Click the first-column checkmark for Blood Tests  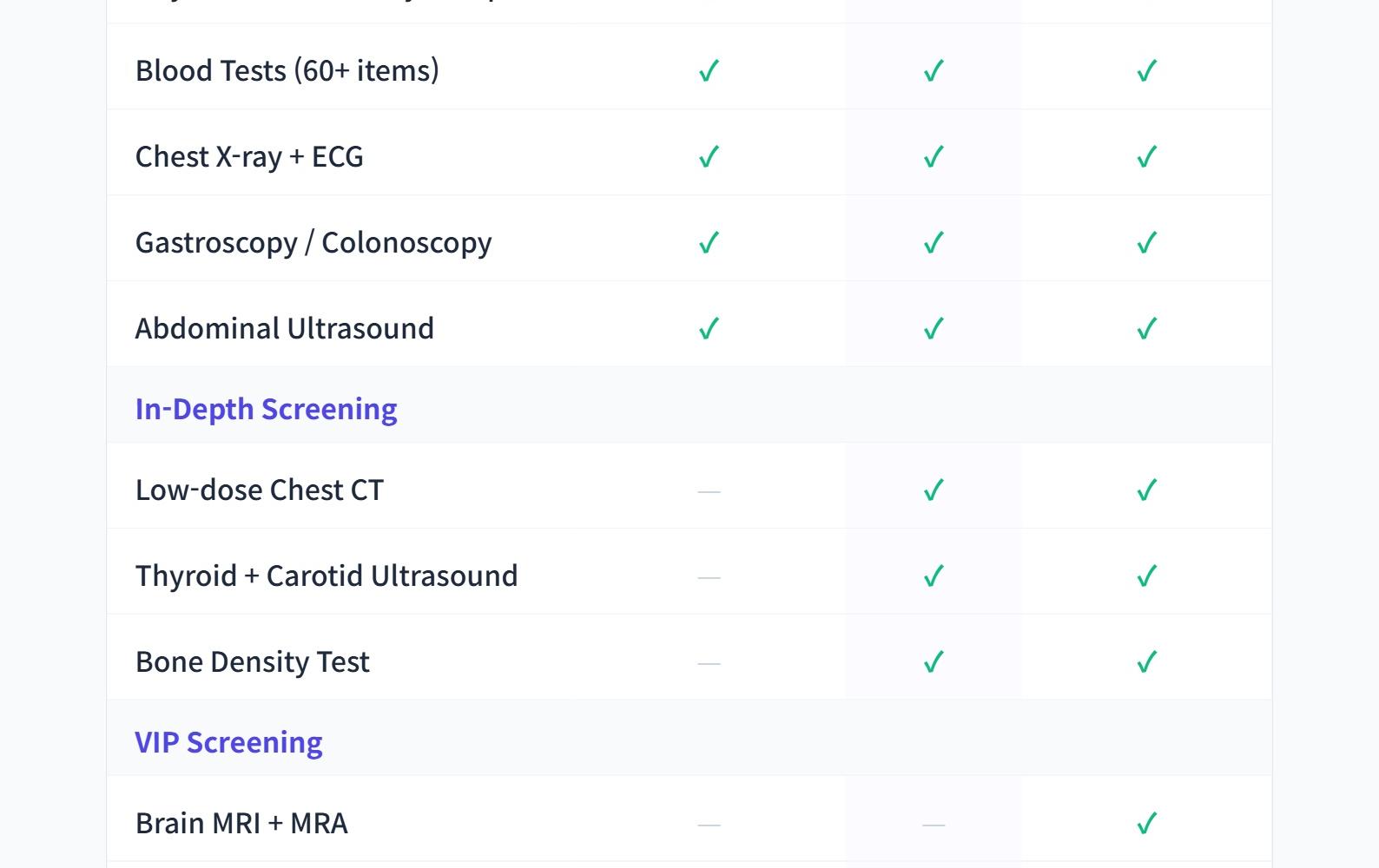[709, 70]
